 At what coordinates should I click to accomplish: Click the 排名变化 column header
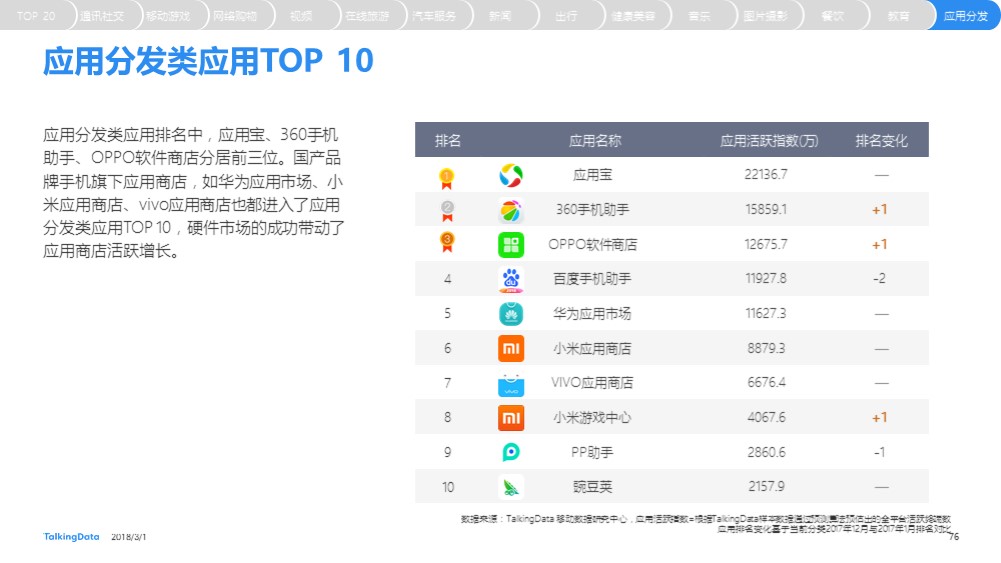pyautogui.click(x=881, y=140)
